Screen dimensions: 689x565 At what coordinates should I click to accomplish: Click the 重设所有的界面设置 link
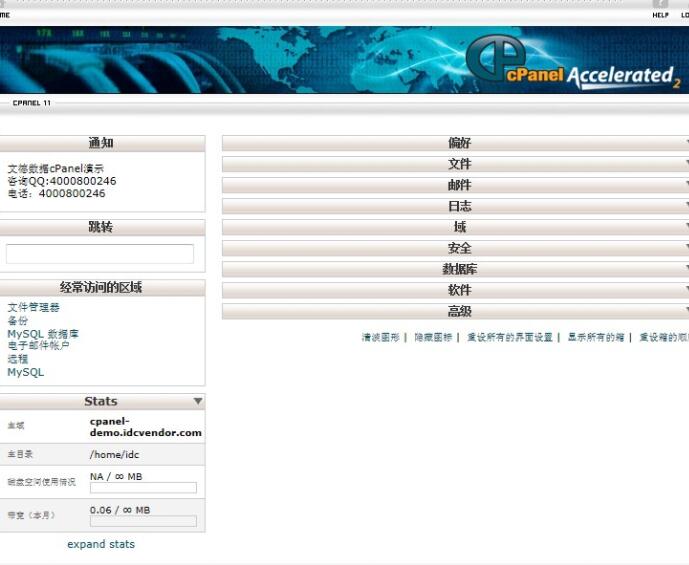point(510,337)
